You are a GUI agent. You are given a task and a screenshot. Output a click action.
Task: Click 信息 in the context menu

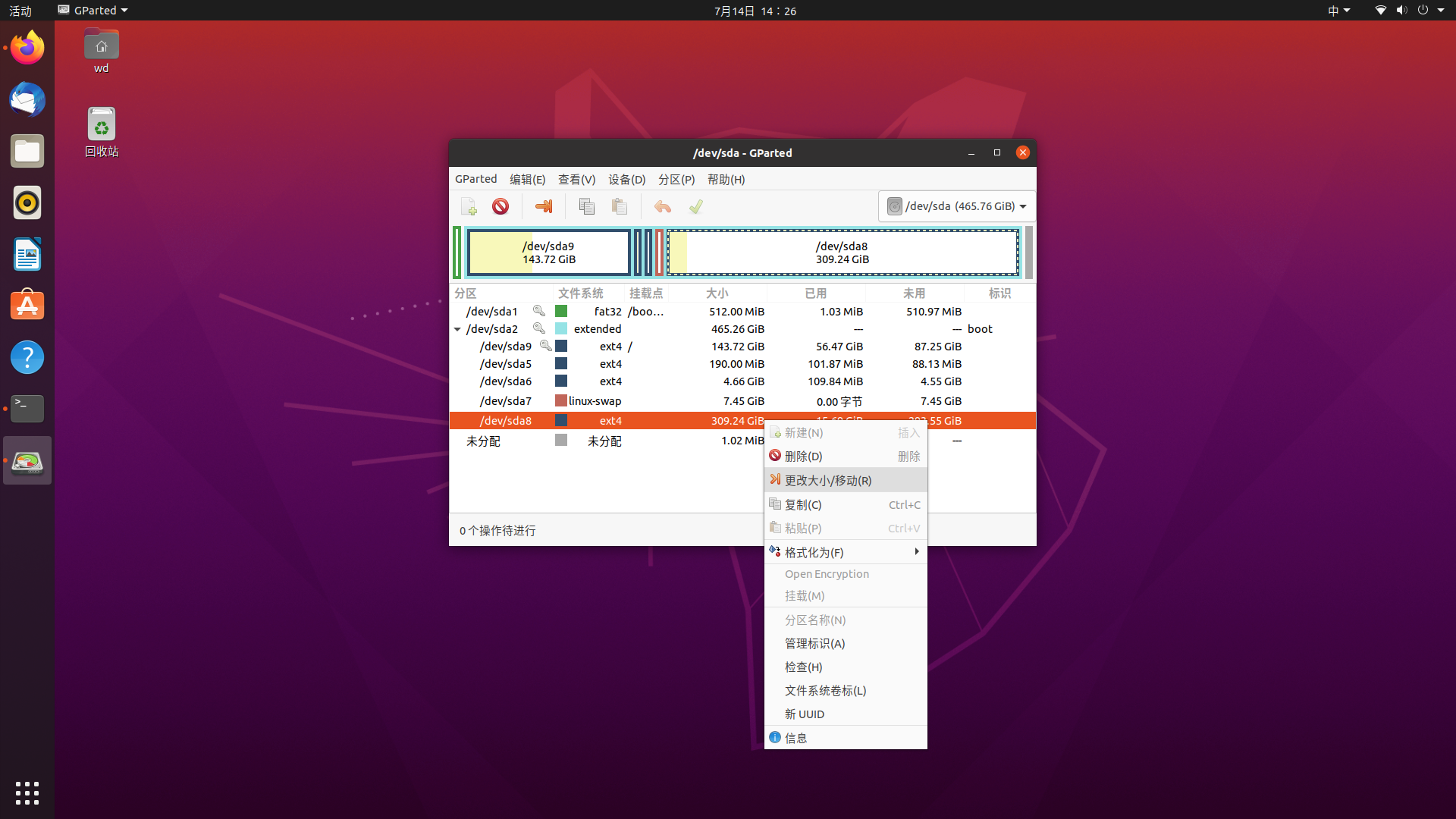tap(797, 736)
